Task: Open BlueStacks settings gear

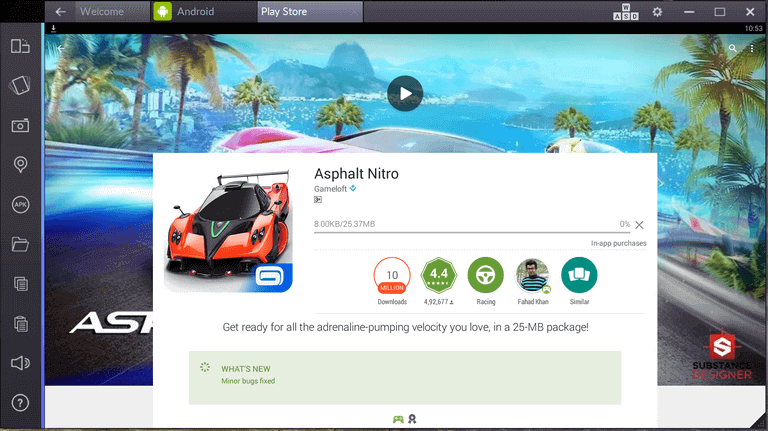Action: 657,12
